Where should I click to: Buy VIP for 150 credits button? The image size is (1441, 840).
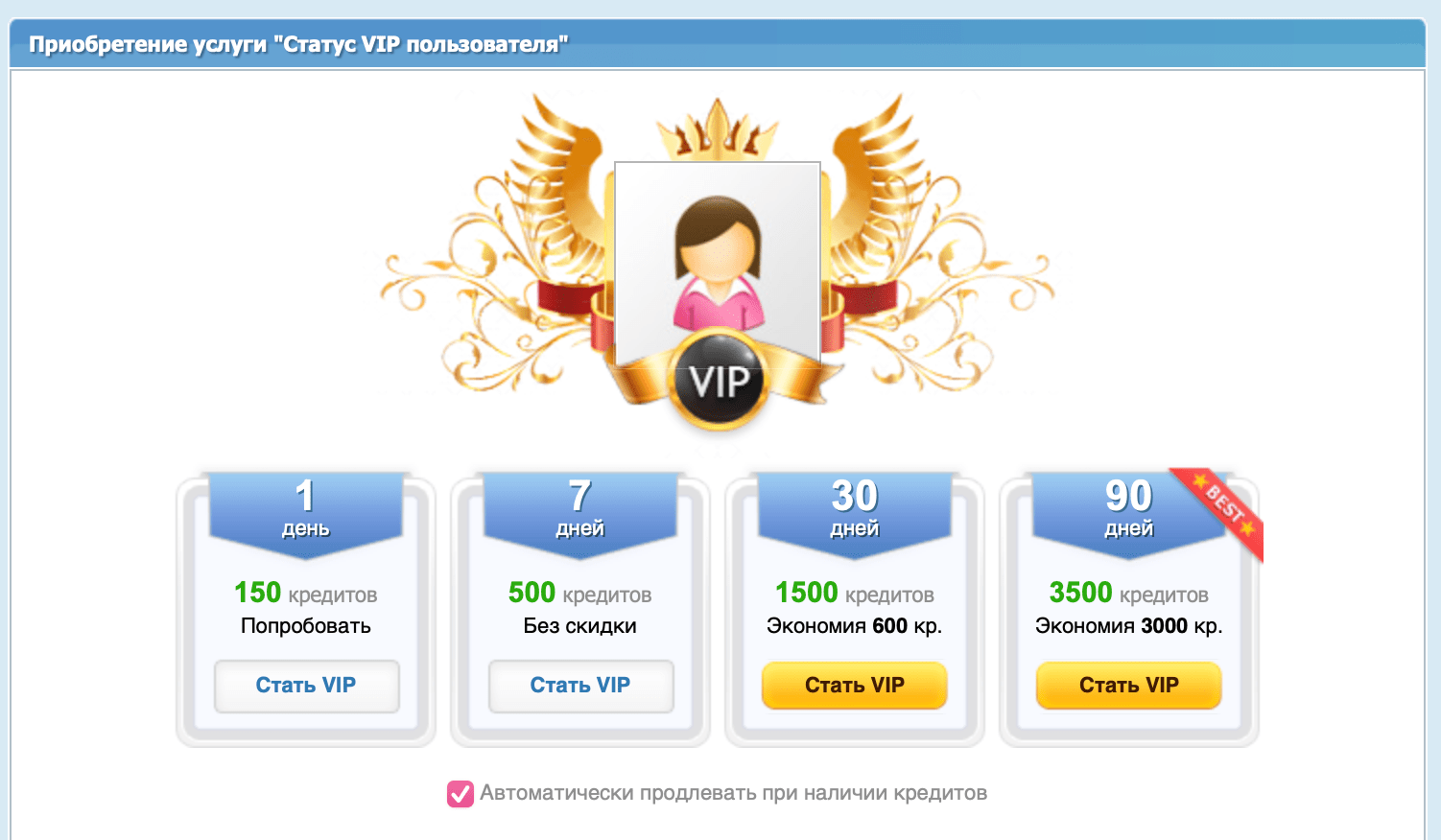[306, 686]
